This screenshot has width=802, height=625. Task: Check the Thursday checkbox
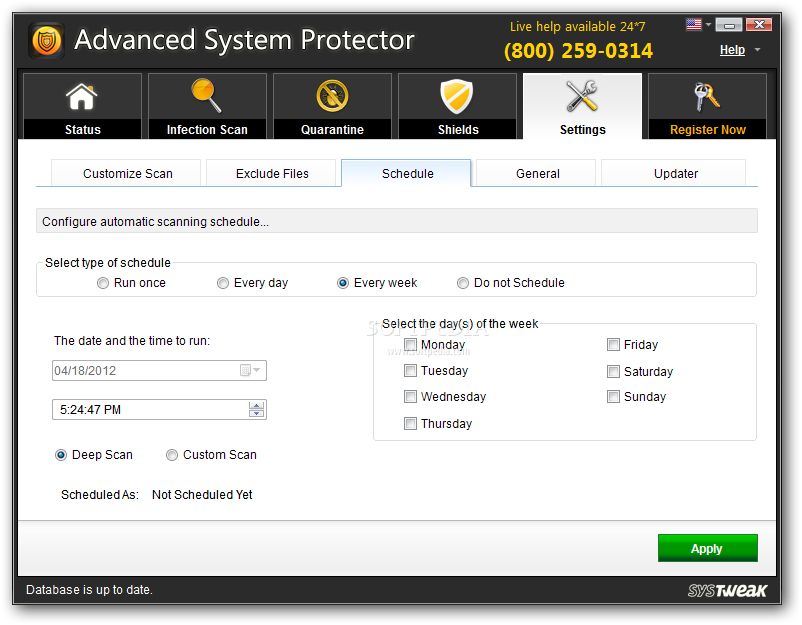click(410, 423)
